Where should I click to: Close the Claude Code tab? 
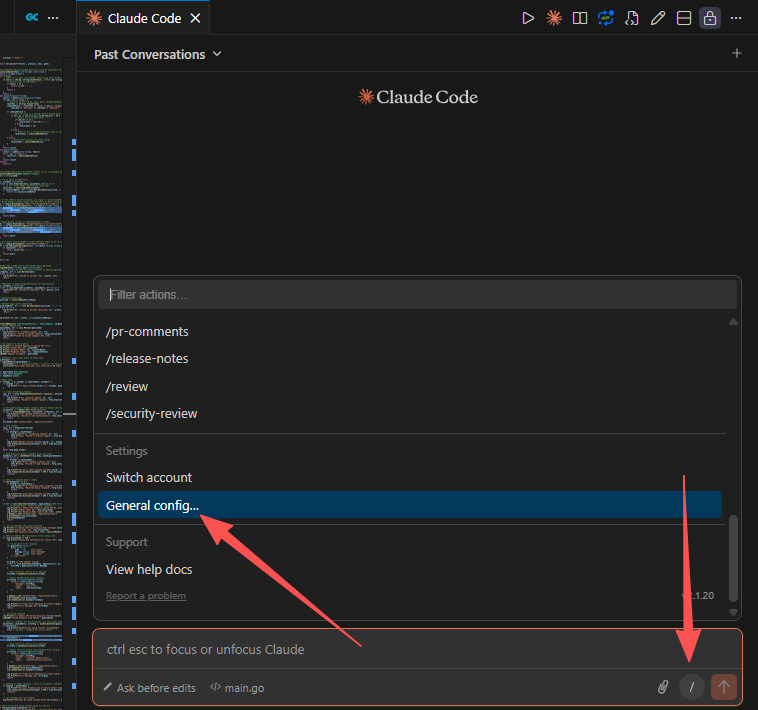(x=195, y=18)
